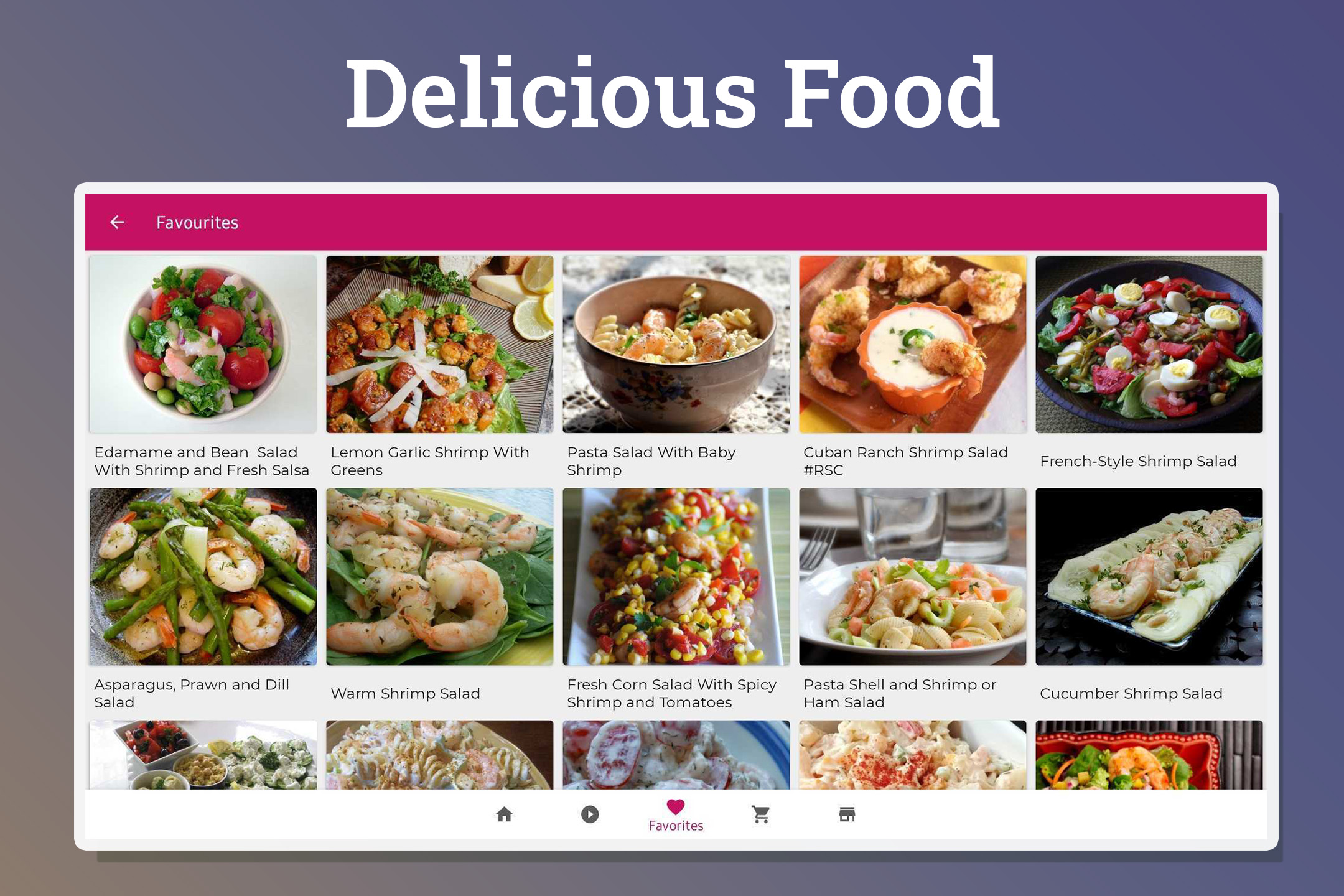Open Asparagus, Prawn and Dill Salad image
Viewport: 1344px width, 896px height.
[203, 577]
